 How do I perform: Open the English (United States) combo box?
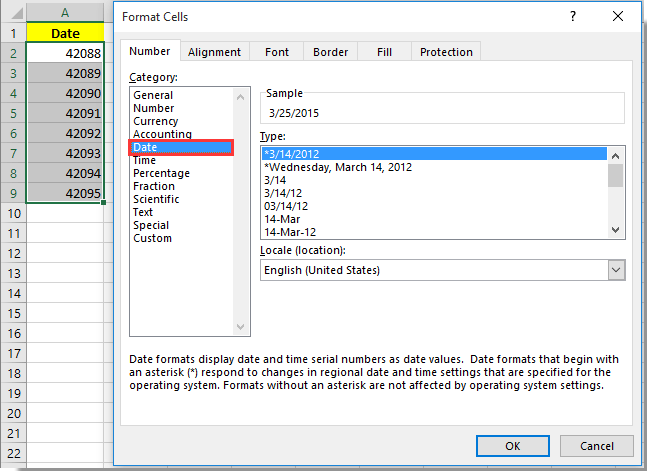pyautogui.click(x=443, y=270)
